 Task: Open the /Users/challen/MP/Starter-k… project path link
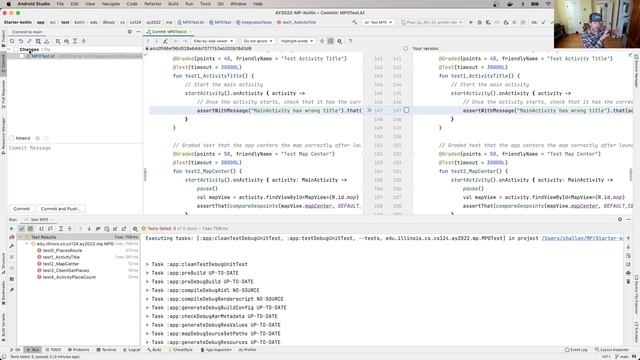(x=582, y=238)
